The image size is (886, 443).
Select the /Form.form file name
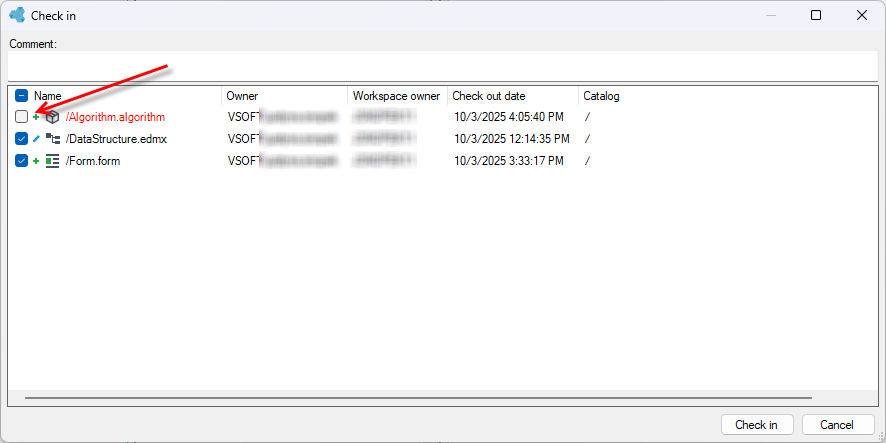93,161
